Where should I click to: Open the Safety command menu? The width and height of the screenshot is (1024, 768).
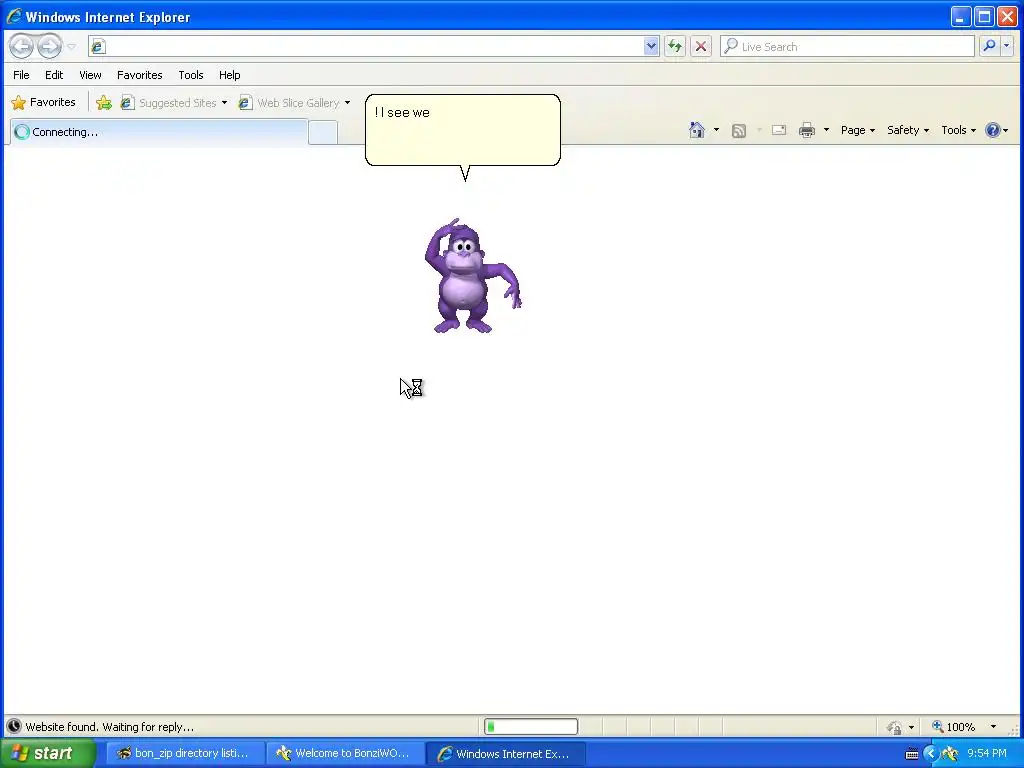pos(908,130)
